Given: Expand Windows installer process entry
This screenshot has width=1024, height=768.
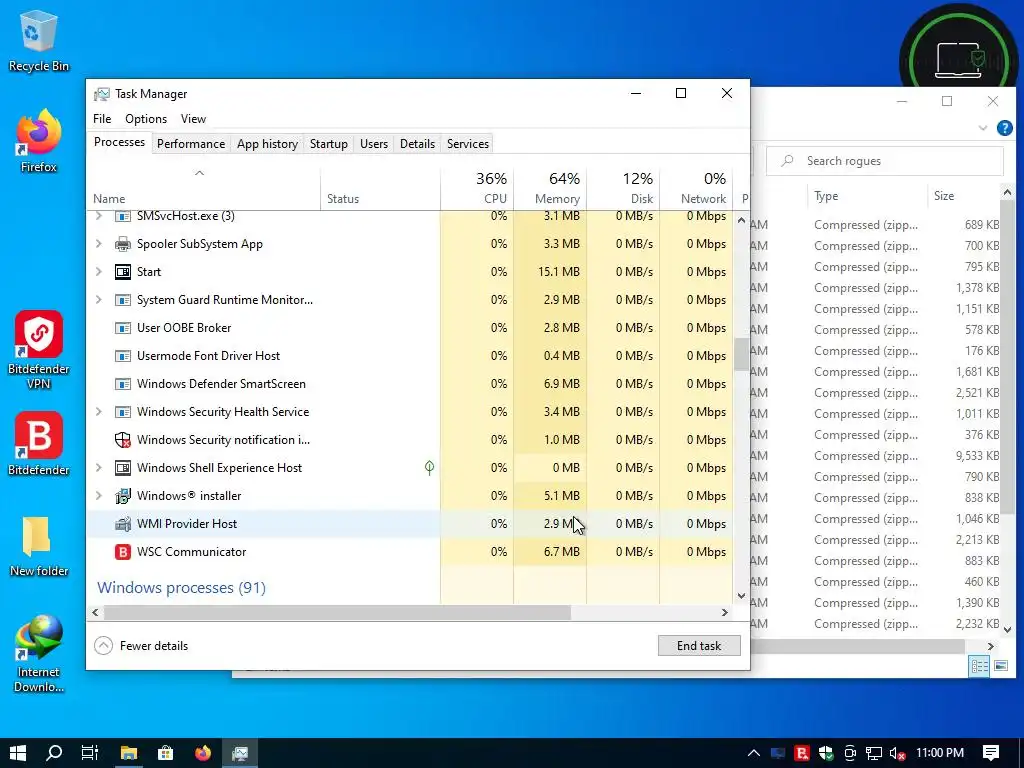Looking at the screenshot, I should point(99,496).
